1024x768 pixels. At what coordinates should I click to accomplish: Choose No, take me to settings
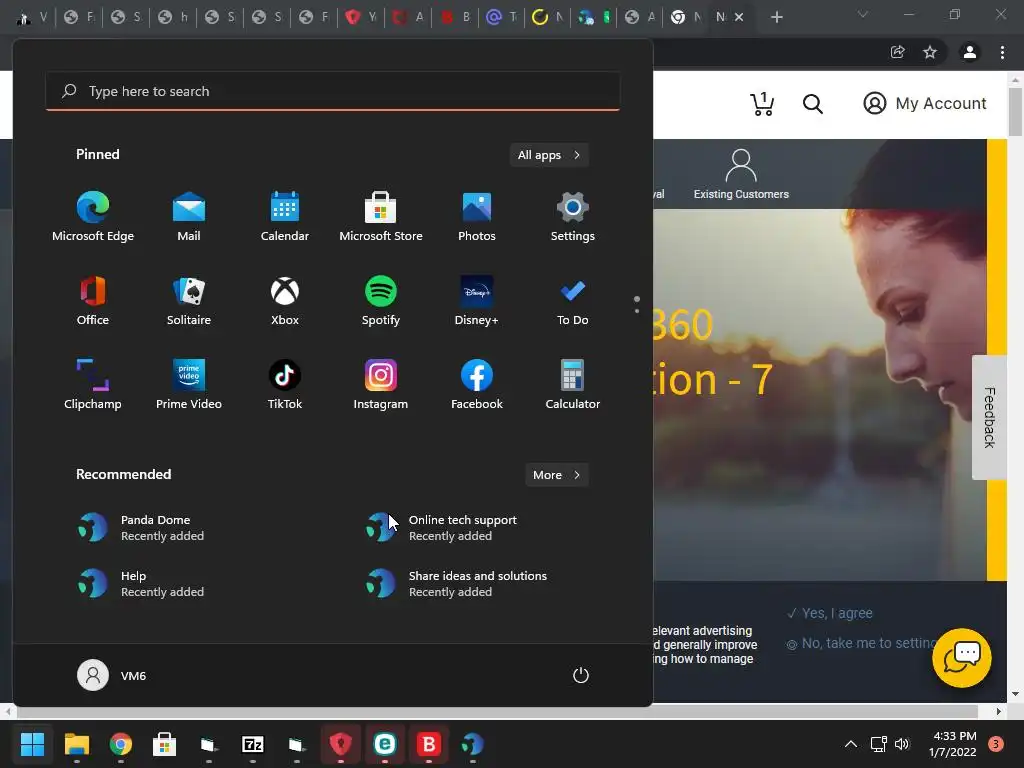click(861, 644)
